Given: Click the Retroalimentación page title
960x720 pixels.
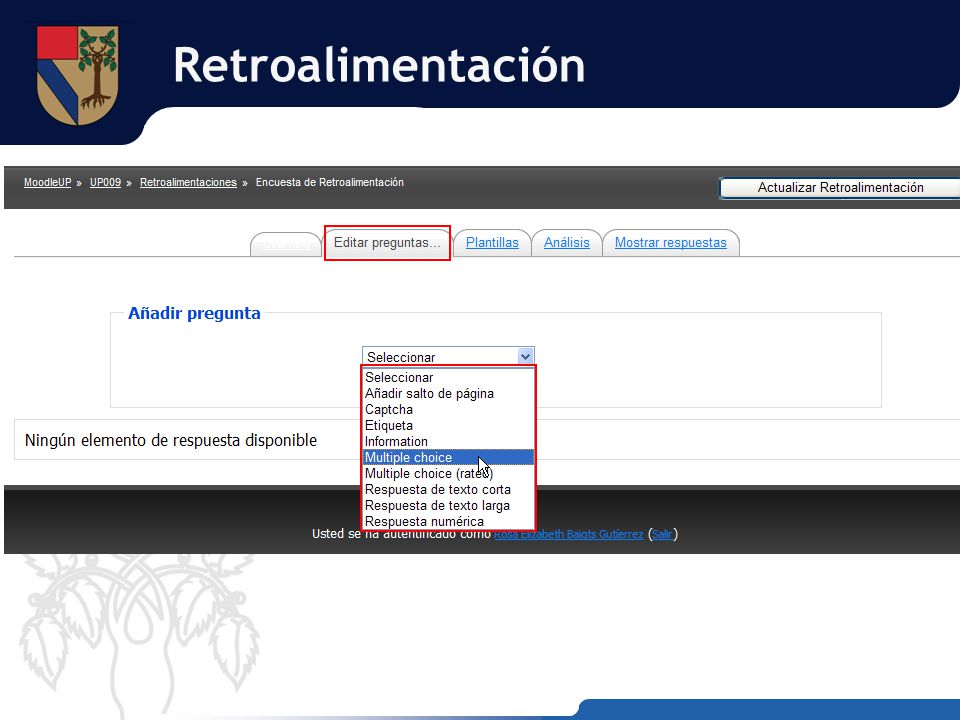Looking at the screenshot, I should tap(379, 65).
